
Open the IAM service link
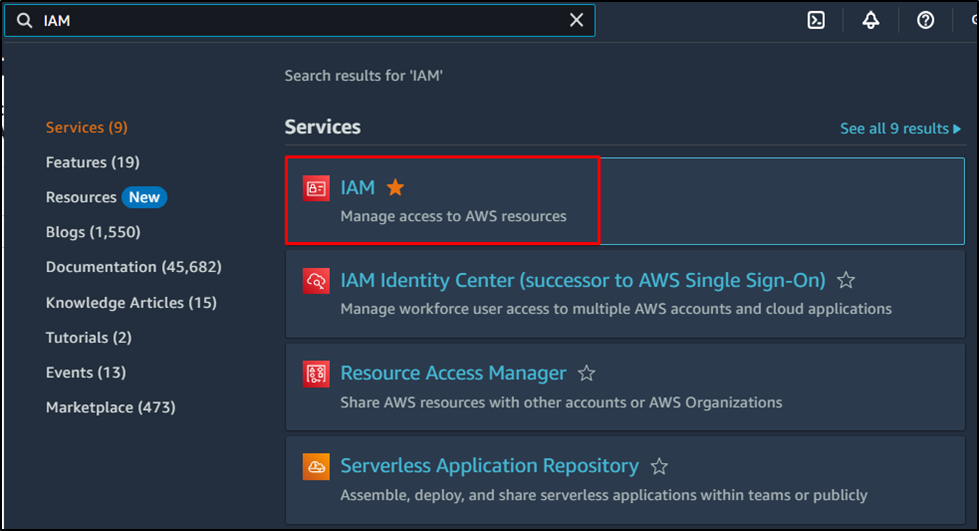pyautogui.click(x=357, y=187)
